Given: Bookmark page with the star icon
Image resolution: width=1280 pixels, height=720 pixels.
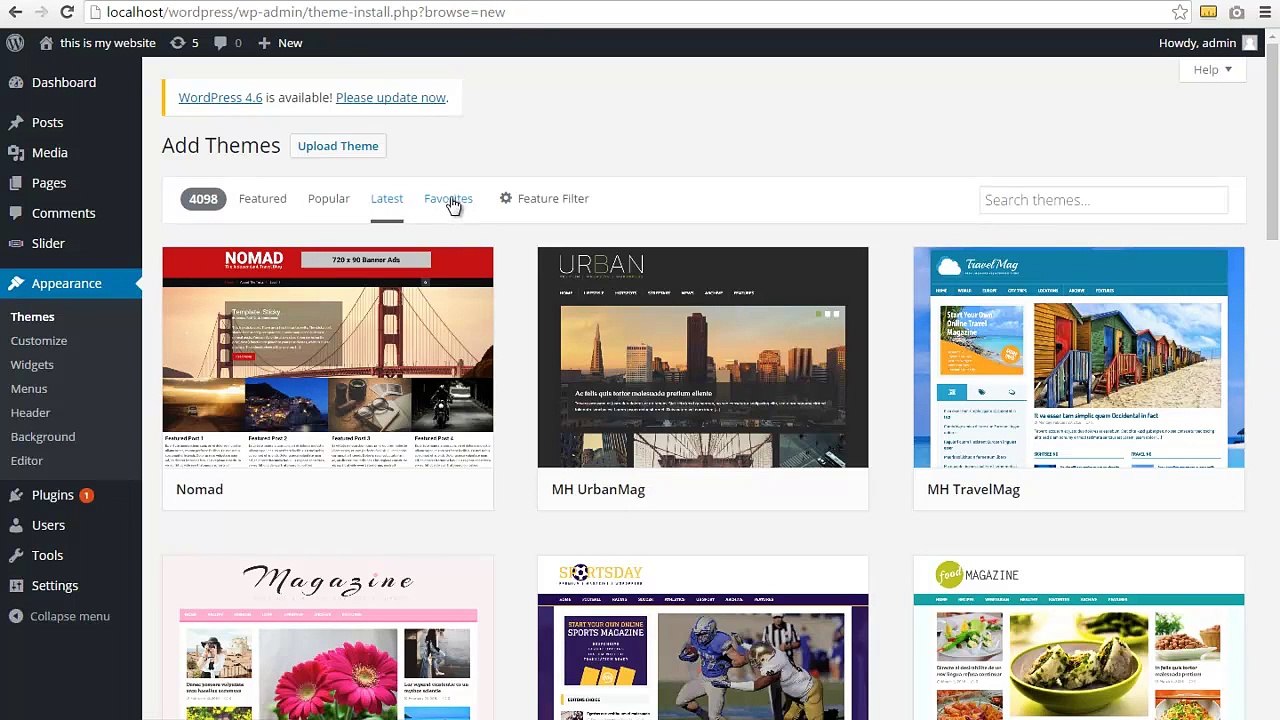Looking at the screenshot, I should (1180, 12).
